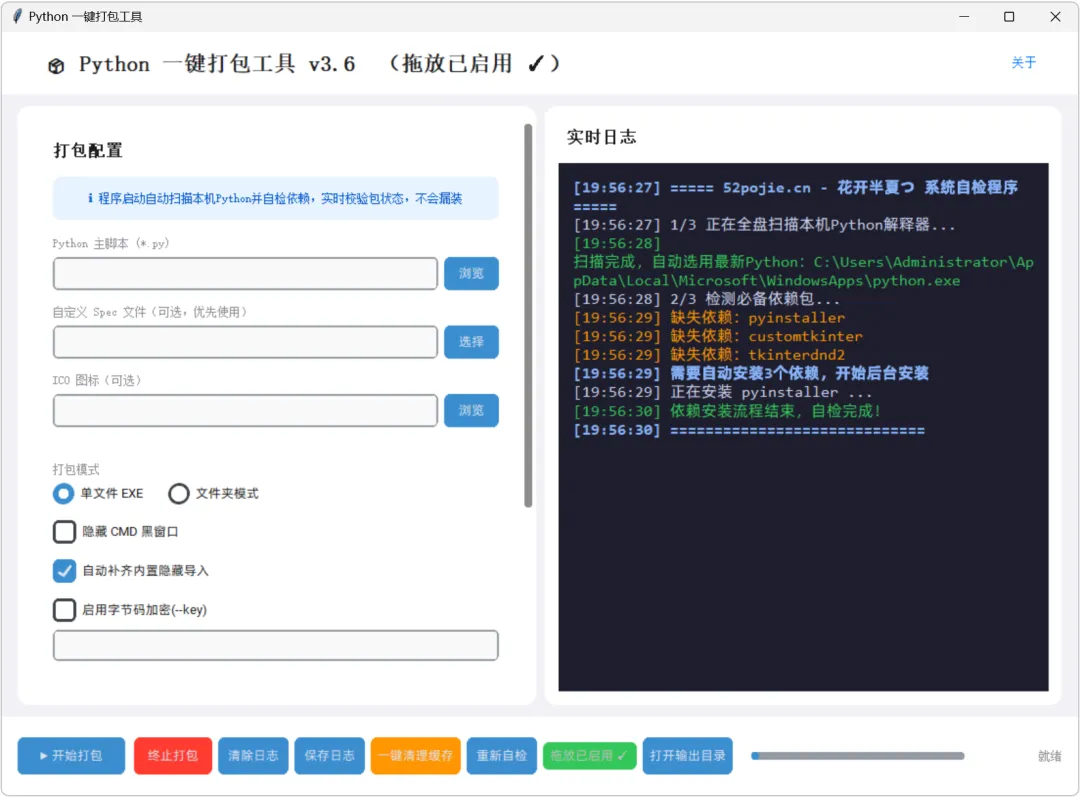Stop packaging with red 终止打包 button
The height and width of the screenshot is (797, 1080).
[x=173, y=756]
